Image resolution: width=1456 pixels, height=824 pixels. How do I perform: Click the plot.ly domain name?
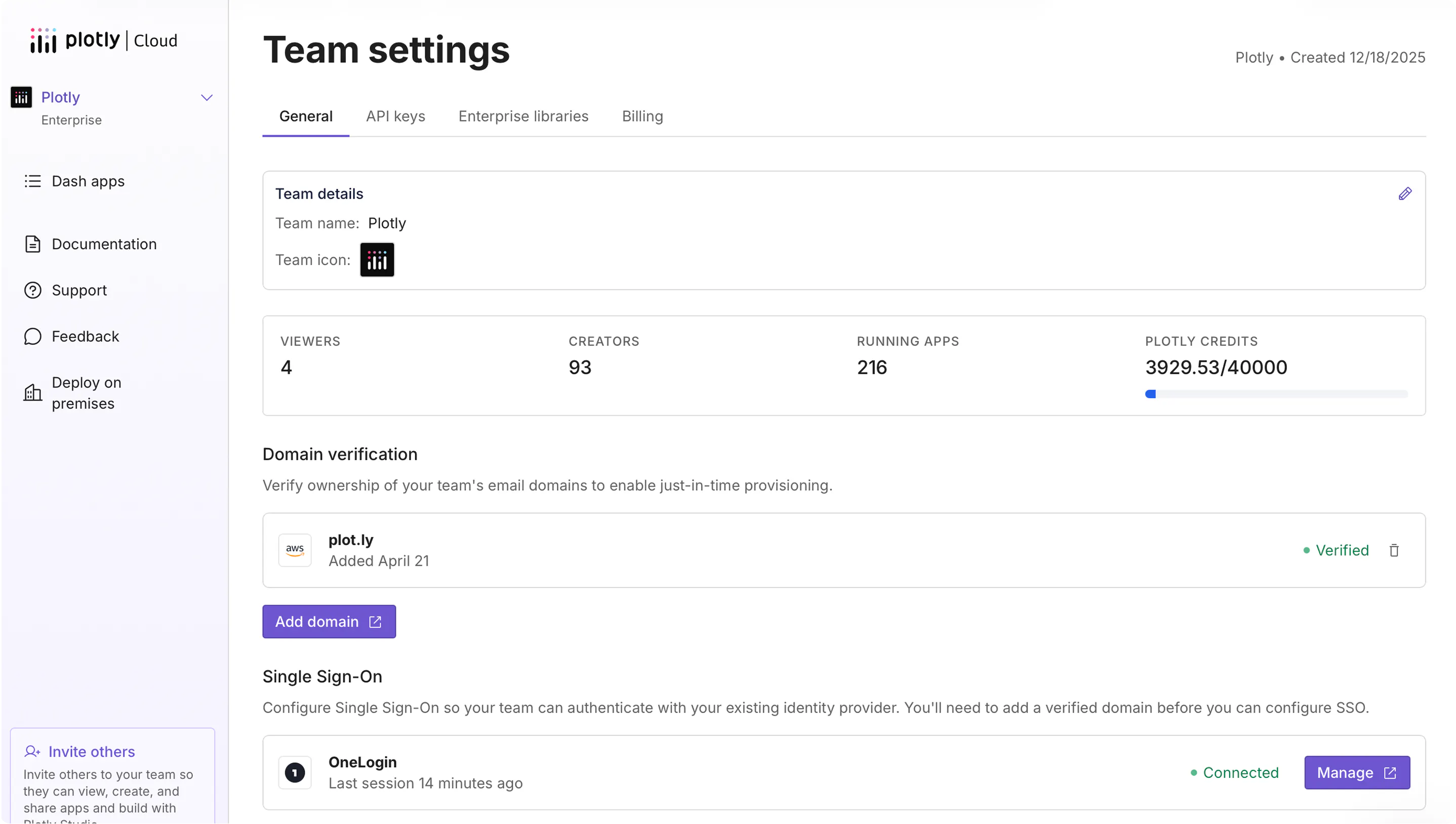click(x=351, y=540)
